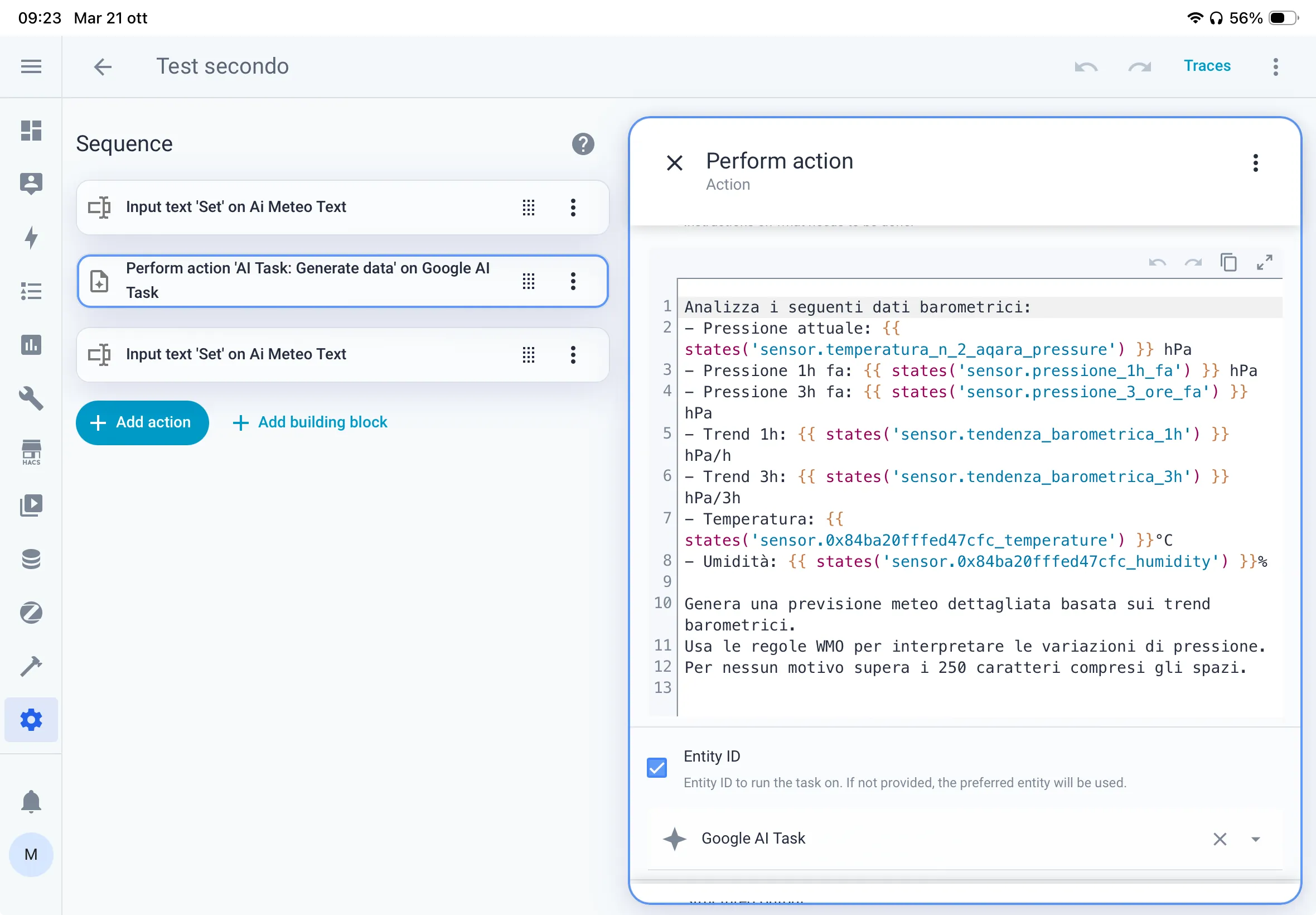Open the Google AI Task entity dropdown
Screen dimensions: 1316x915
(1255, 839)
